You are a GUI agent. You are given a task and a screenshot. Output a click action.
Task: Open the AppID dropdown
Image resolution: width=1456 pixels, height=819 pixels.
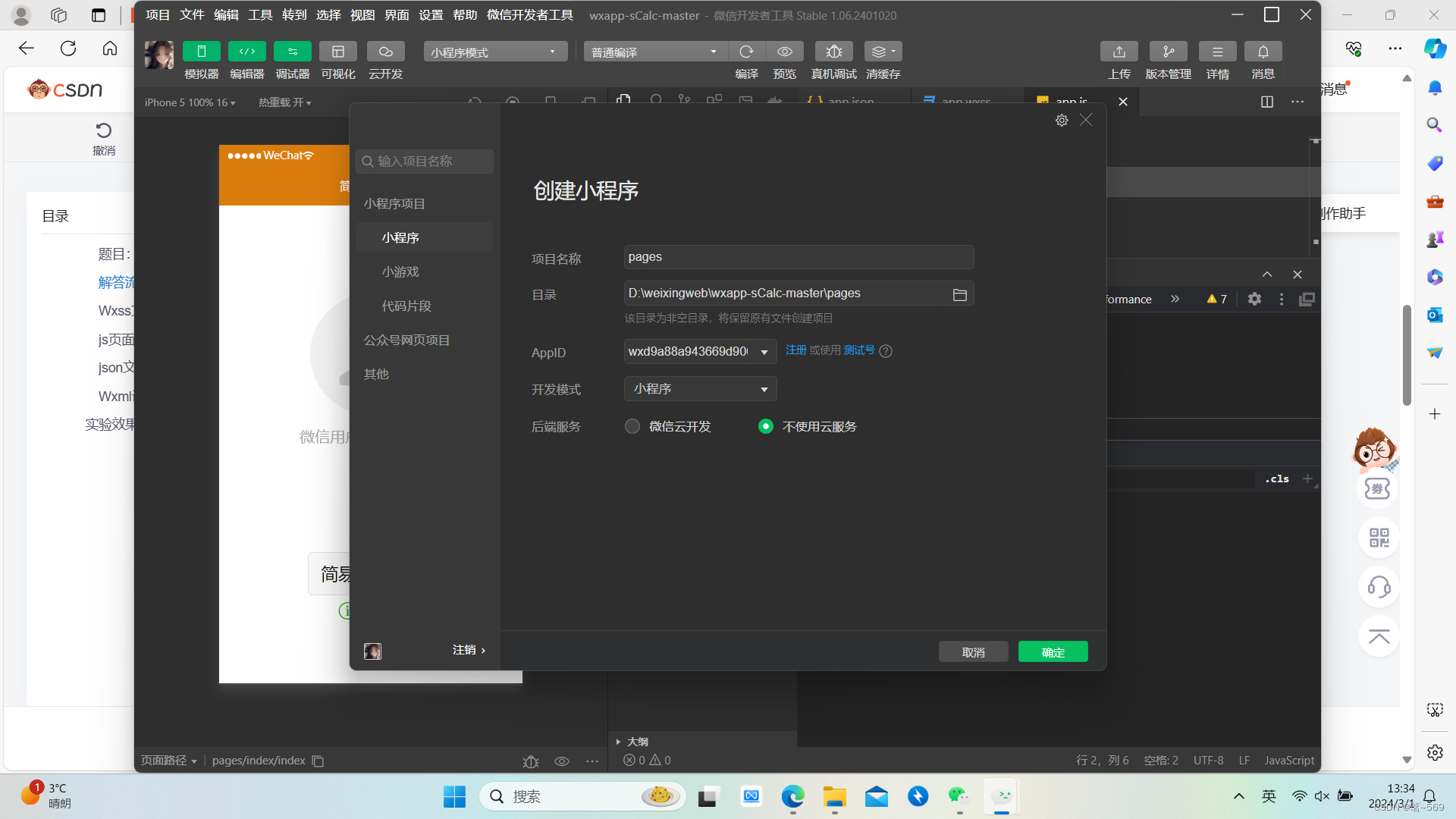pyautogui.click(x=700, y=352)
